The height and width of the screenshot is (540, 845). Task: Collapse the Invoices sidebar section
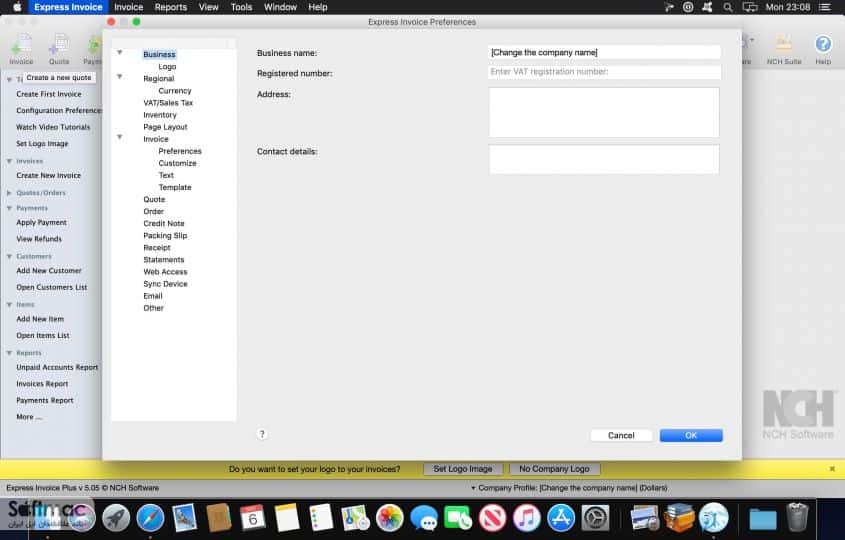[9, 161]
